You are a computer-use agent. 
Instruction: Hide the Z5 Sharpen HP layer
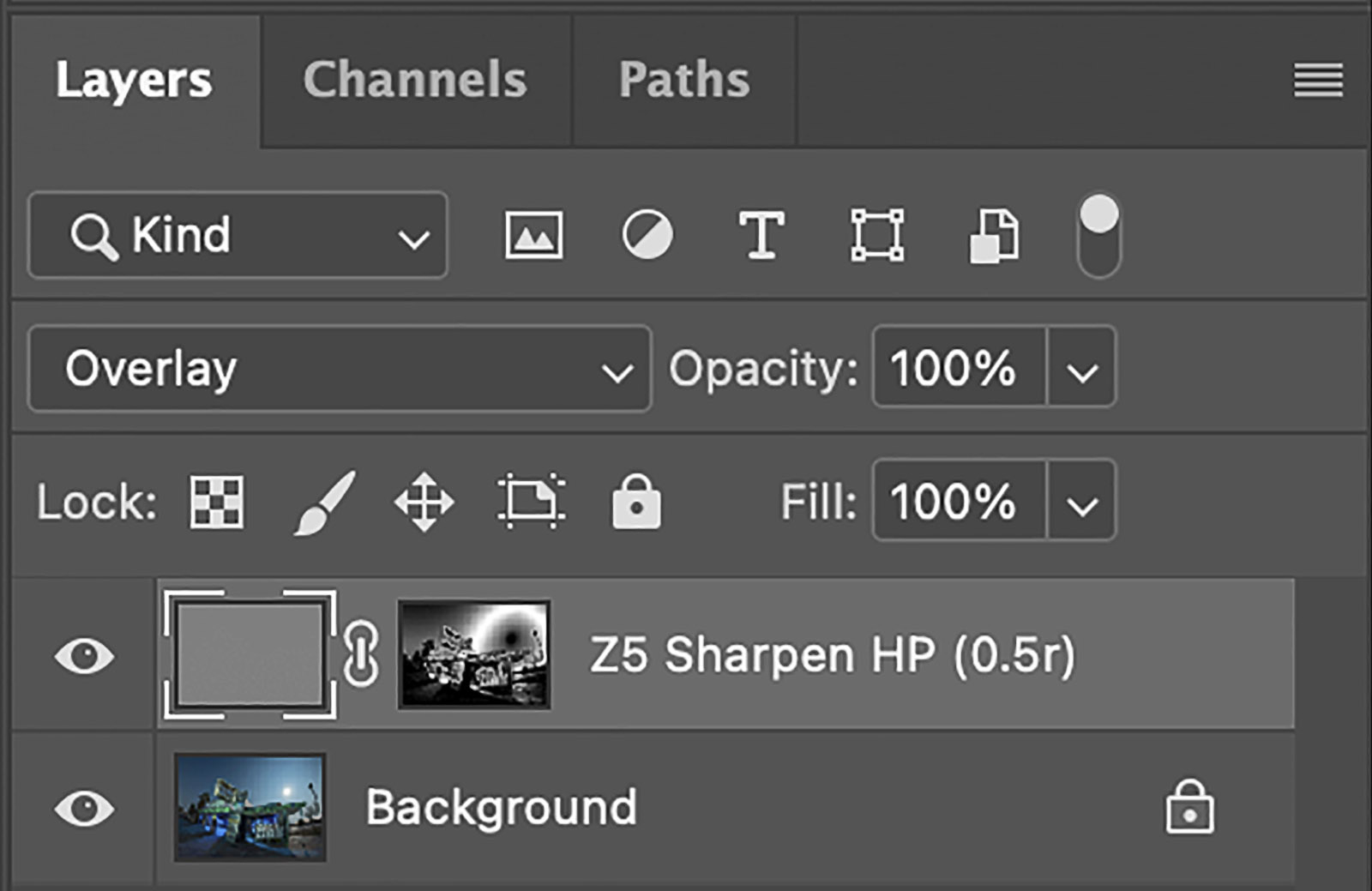click(x=84, y=656)
